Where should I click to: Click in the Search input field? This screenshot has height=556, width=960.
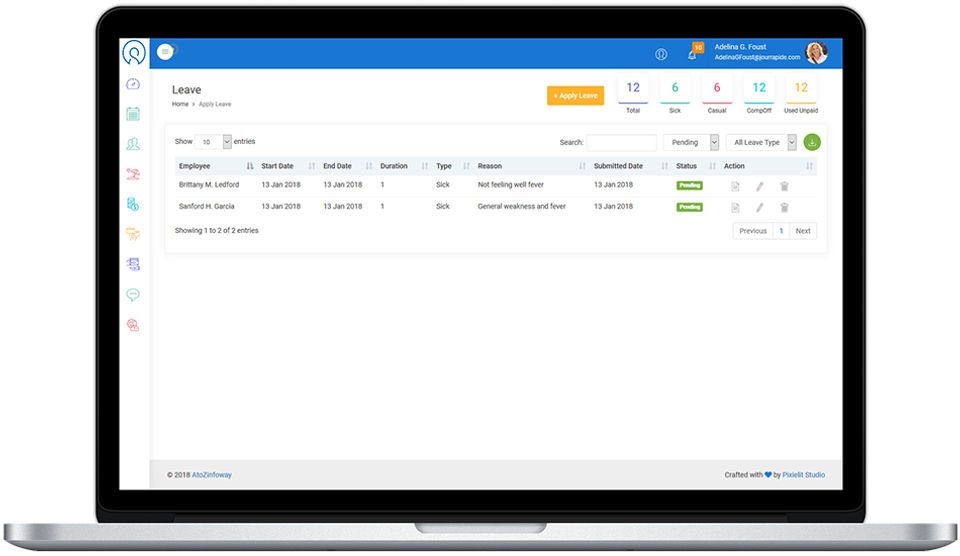(621, 142)
